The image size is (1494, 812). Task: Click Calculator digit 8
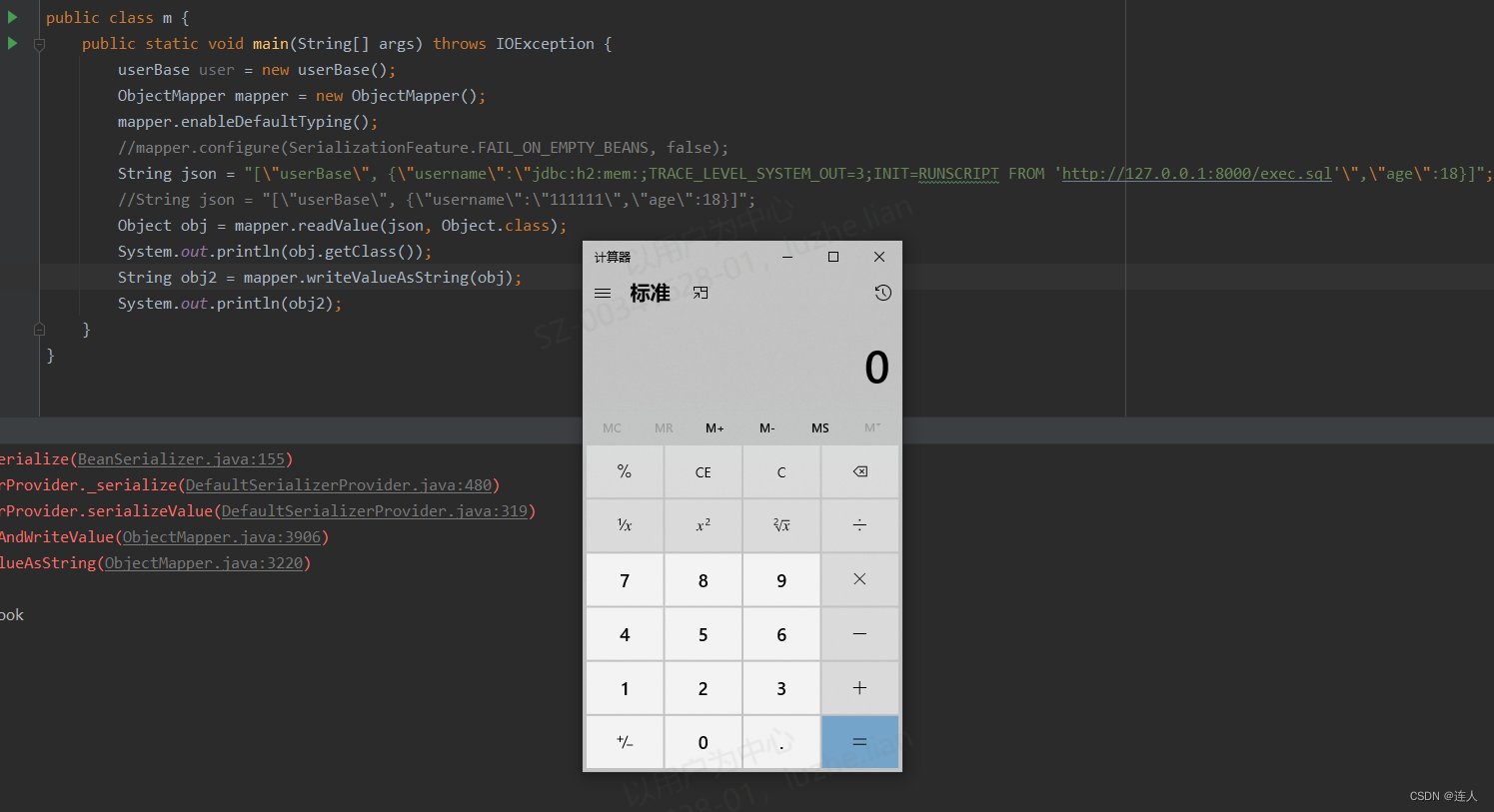pyautogui.click(x=704, y=580)
